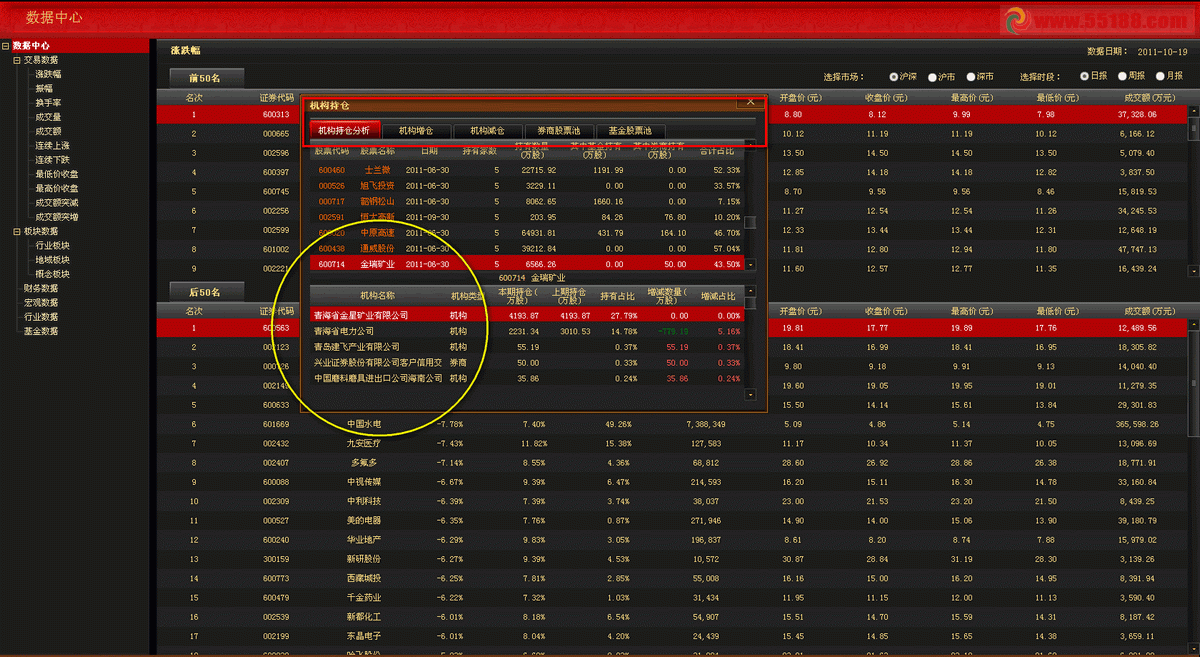The height and width of the screenshot is (657, 1200).
Task: Select 连续上涨 in the sidebar
Action: (x=52, y=146)
